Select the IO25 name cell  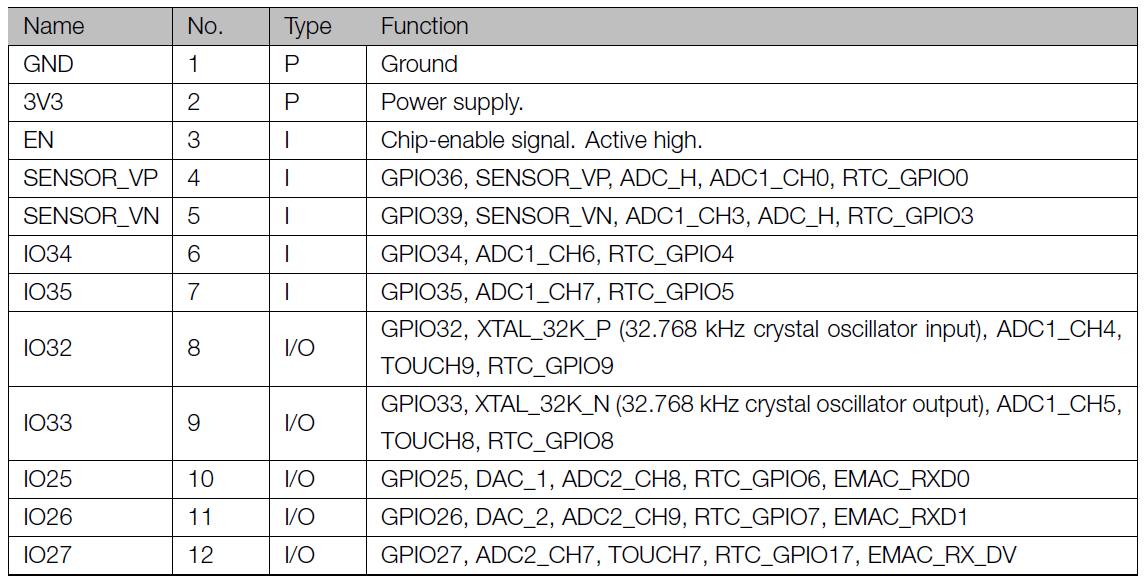click(47, 479)
